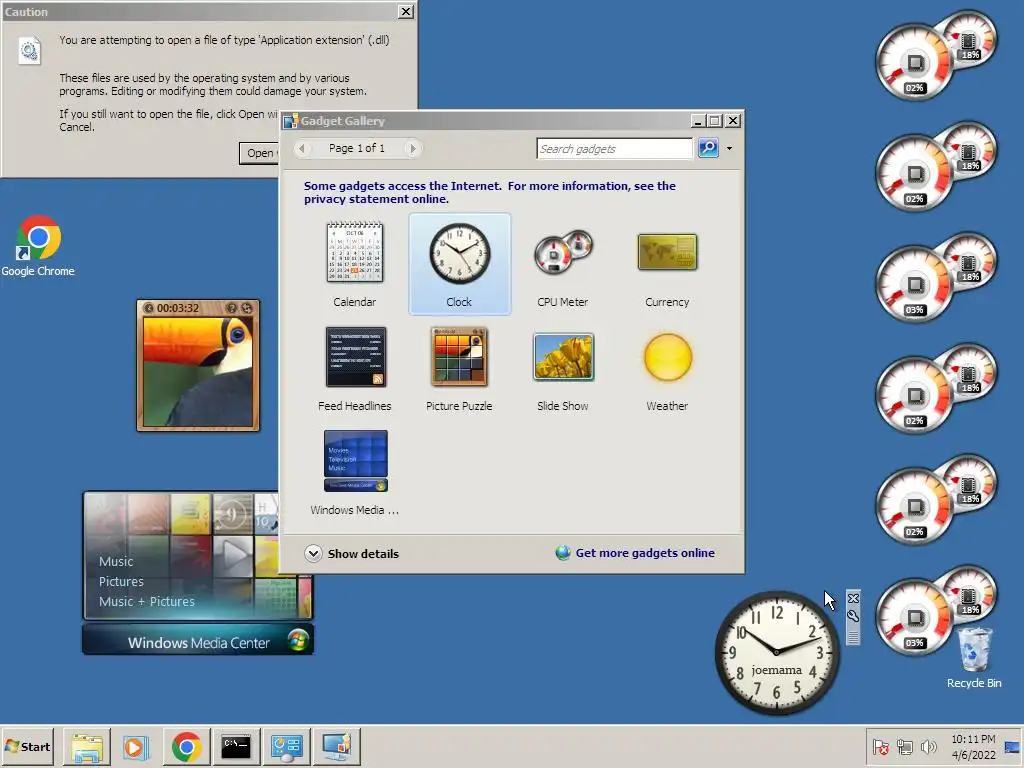Image resolution: width=1024 pixels, height=768 pixels.
Task: Shuffle the Picture Puzzle tiles icon
Action: pos(247,308)
